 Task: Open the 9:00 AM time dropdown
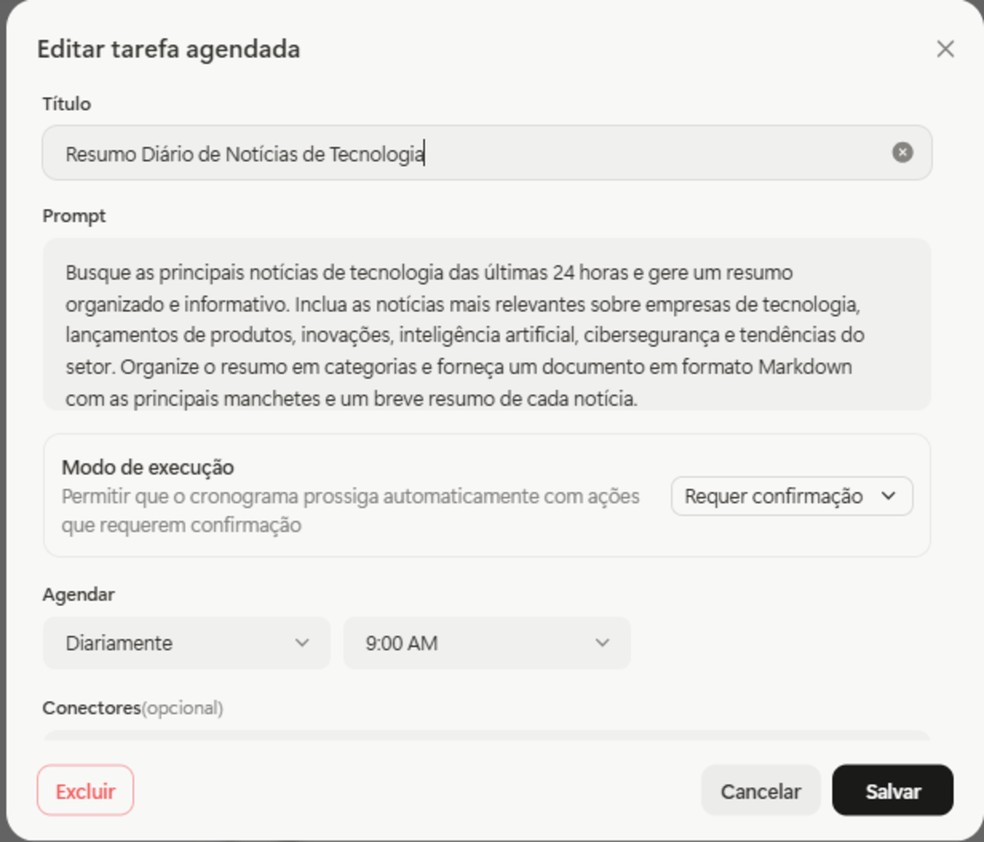point(486,643)
